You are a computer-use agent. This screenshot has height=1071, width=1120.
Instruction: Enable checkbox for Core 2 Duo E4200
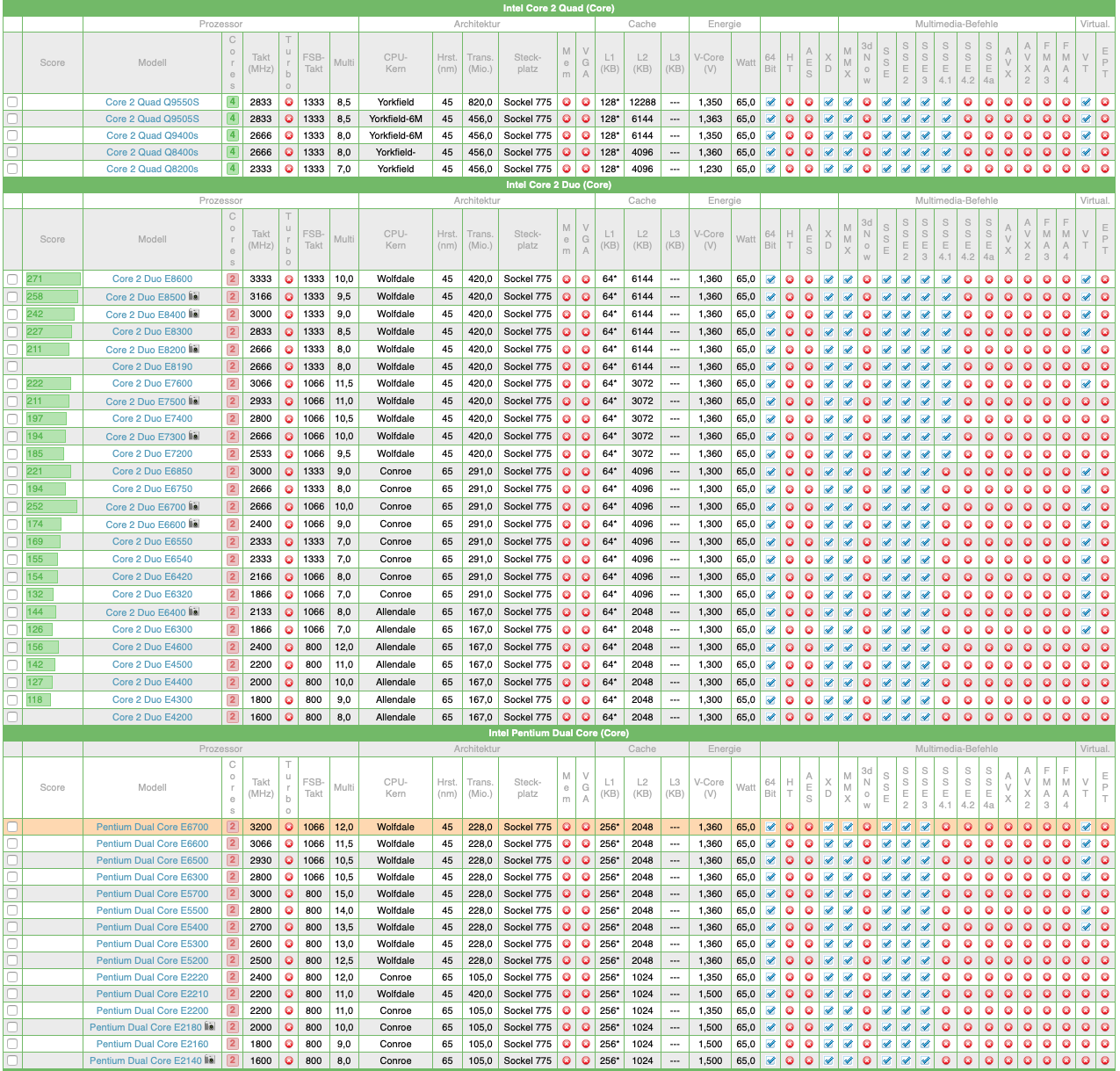point(12,717)
